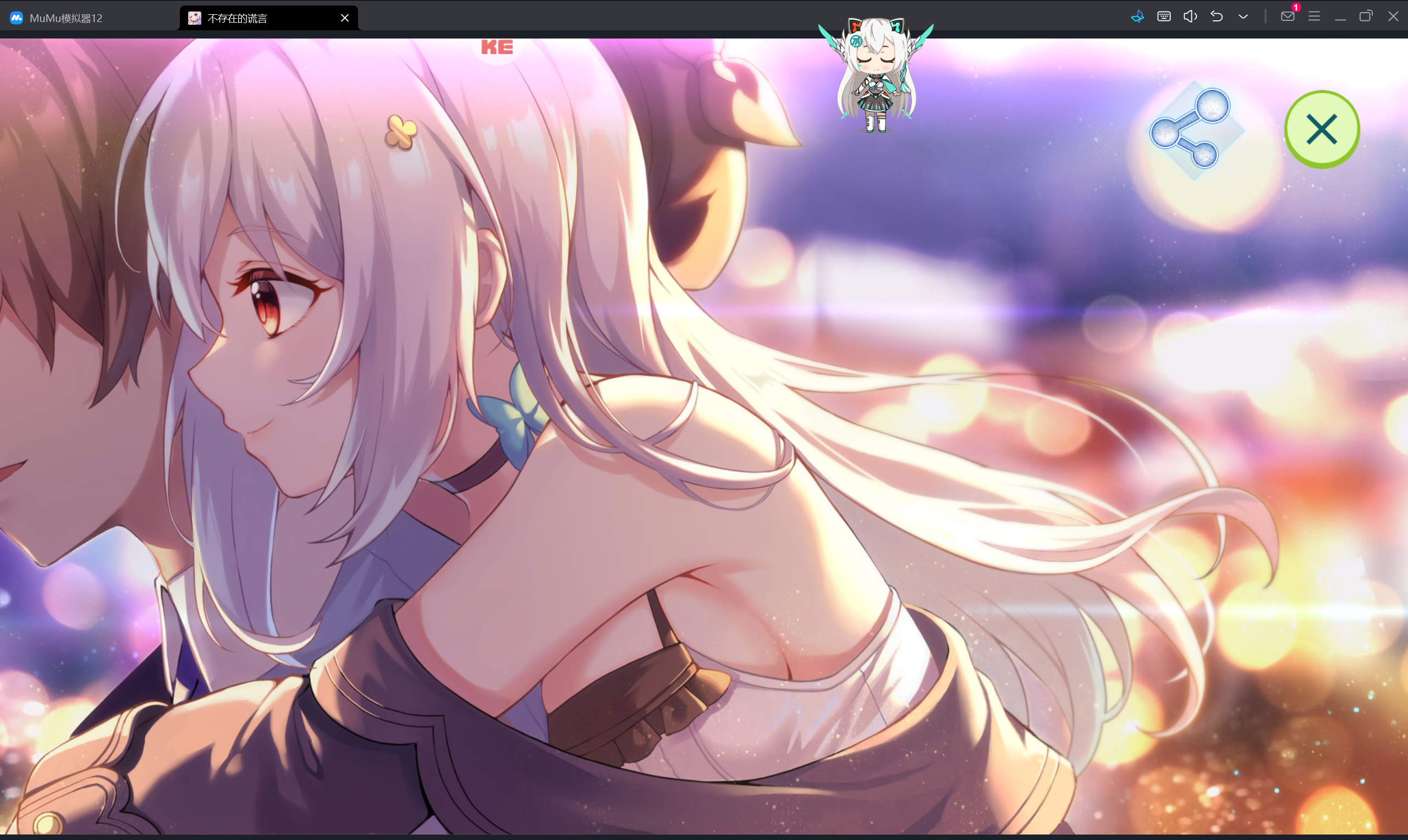Open the mail inbox with notification badge
This screenshot has width=1408, height=840.
tap(1288, 16)
